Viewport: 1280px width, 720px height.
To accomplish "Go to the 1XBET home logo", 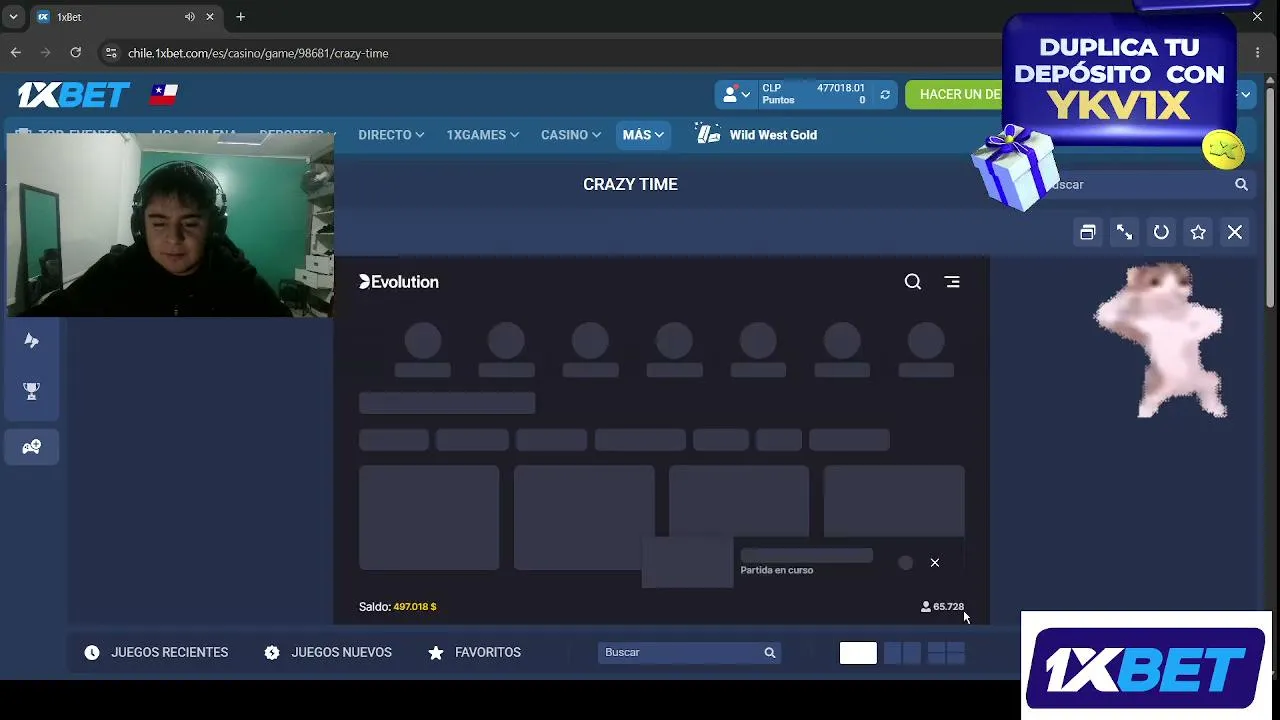I will 74,94.
